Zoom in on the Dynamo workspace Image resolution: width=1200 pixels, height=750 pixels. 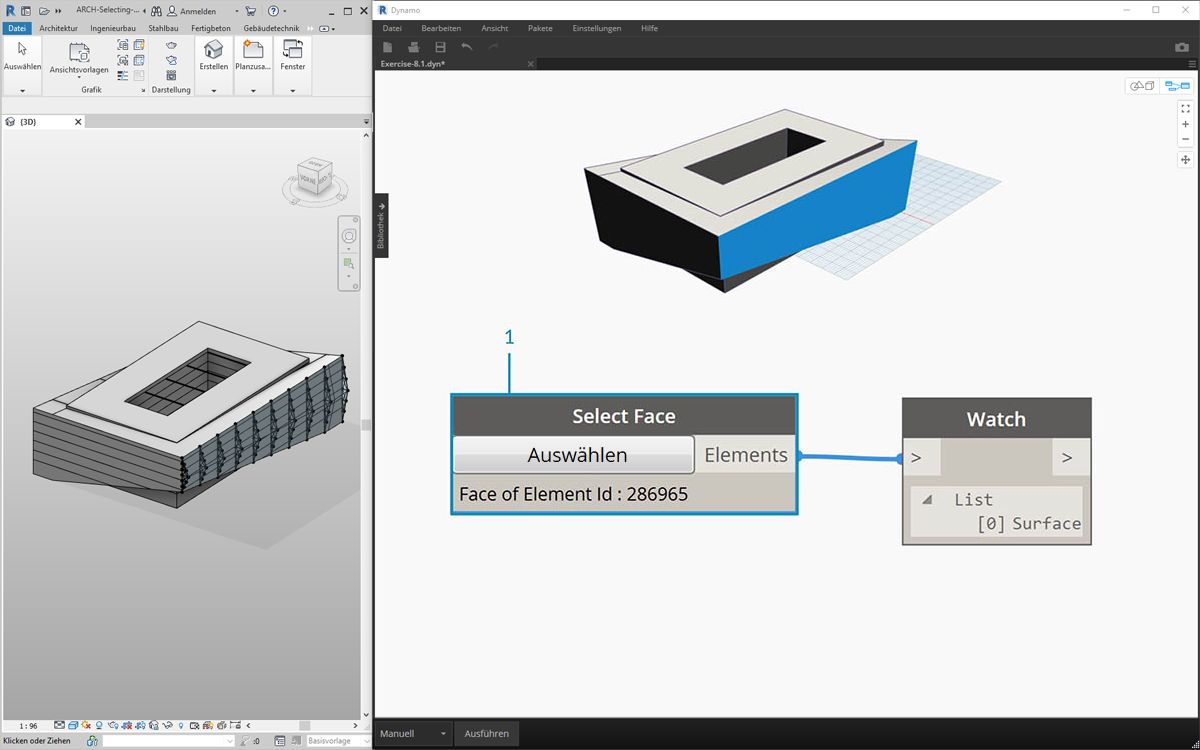(1185, 124)
